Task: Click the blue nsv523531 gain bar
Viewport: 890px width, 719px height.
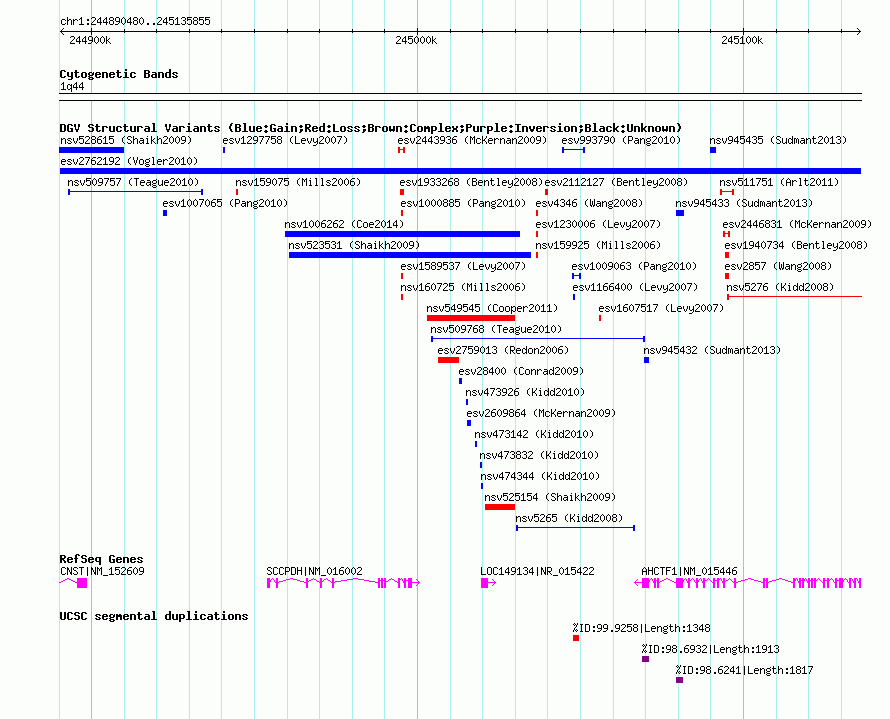Action: click(x=410, y=255)
